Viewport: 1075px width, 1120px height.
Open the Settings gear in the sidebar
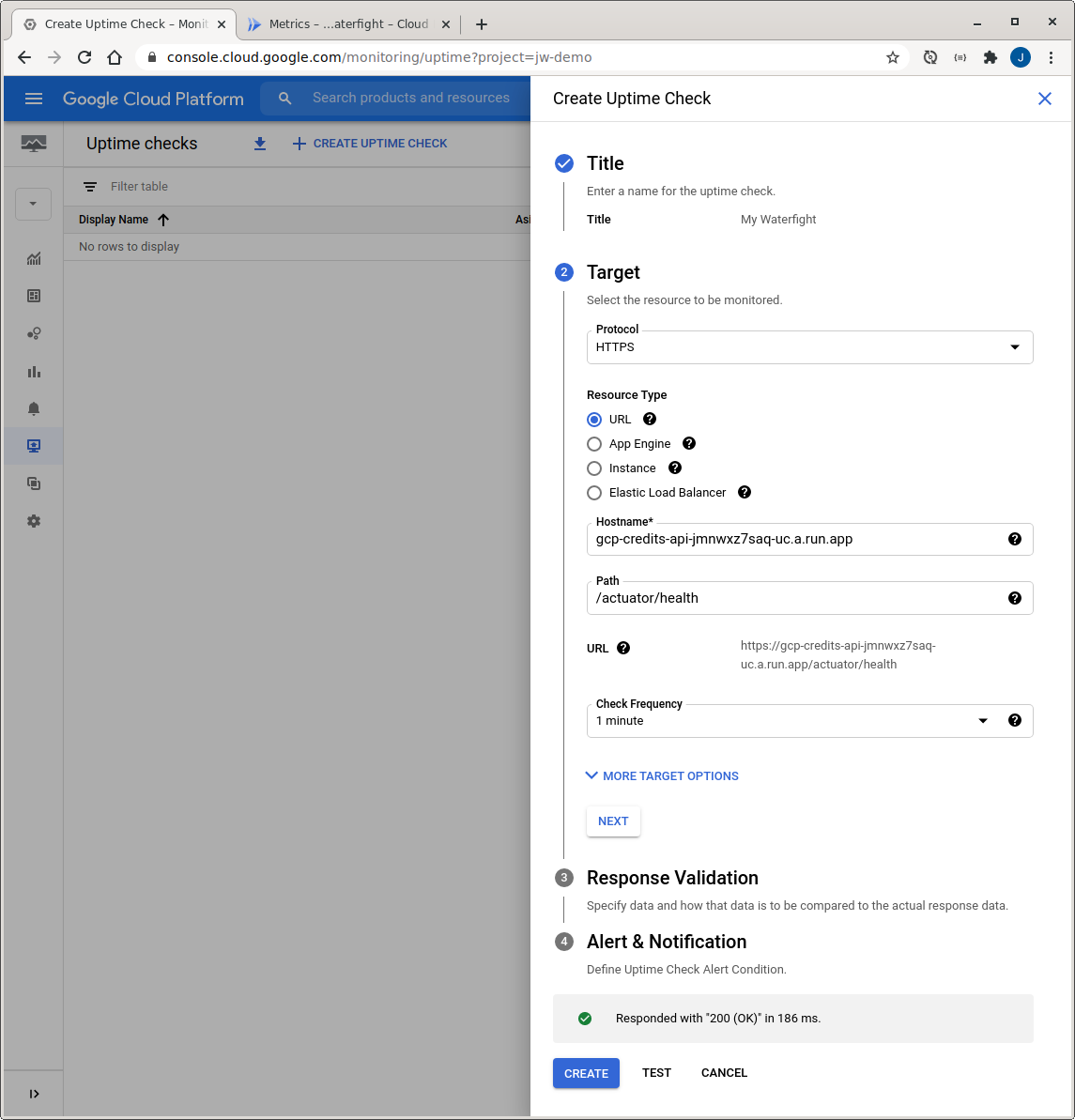pyautogui.click(x=34, y=521)
